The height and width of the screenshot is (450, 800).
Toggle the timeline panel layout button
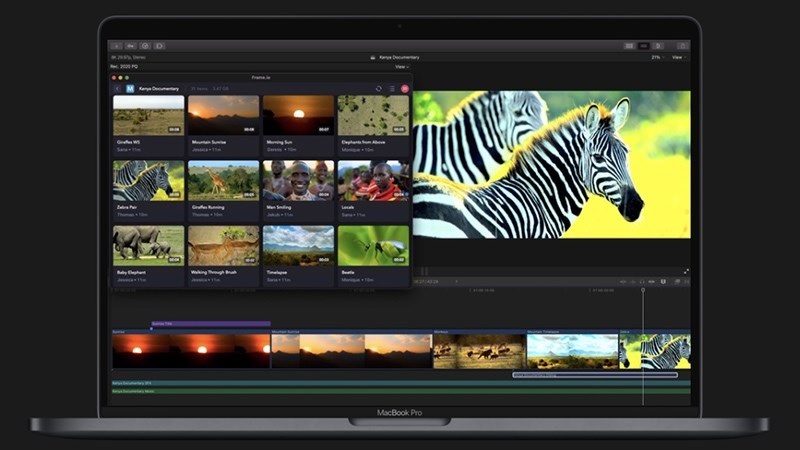644,46
